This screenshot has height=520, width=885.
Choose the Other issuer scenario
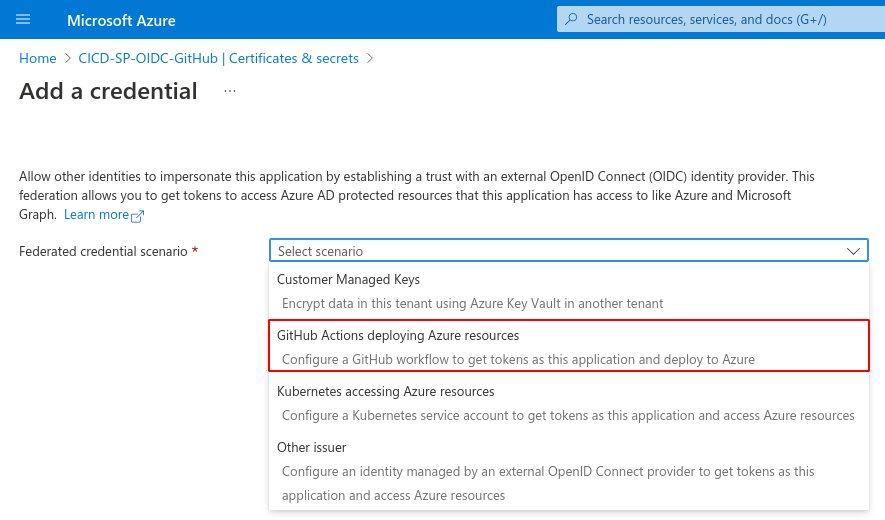click(x=569, y=471)
